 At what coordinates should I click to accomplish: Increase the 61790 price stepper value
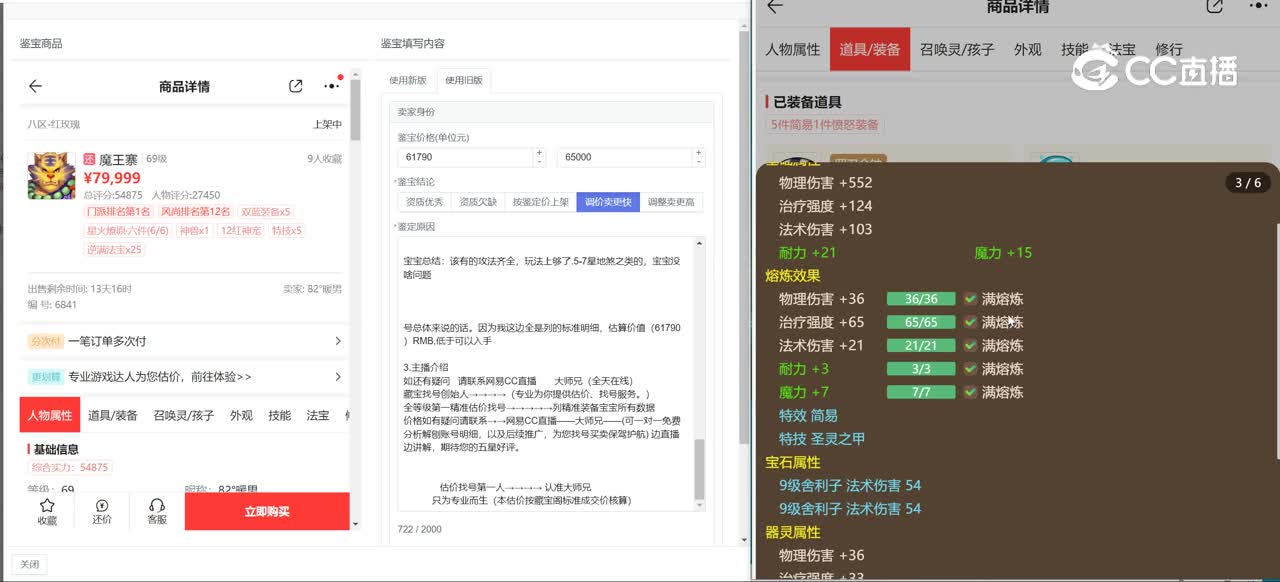(x=540, y=153)
